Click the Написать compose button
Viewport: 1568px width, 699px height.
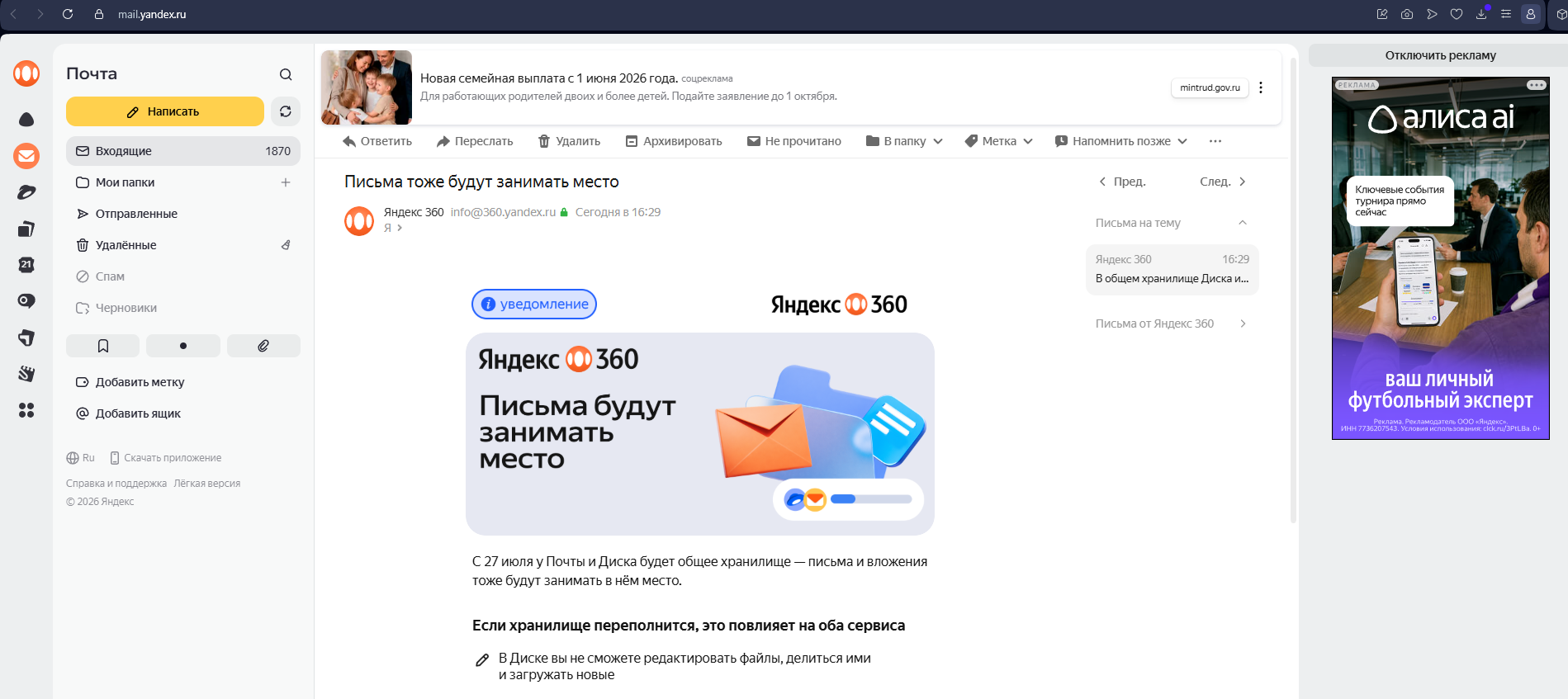[x=165, y=111]
